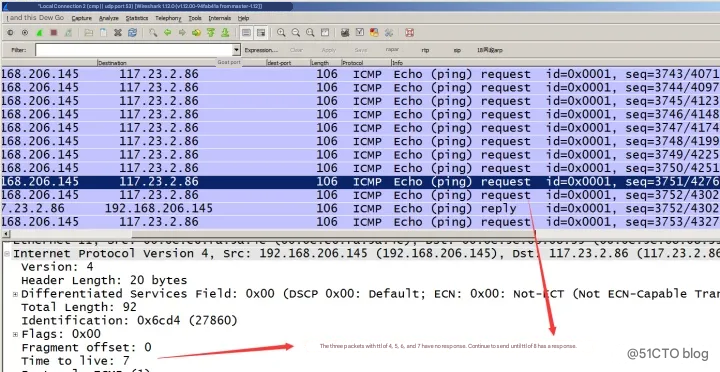720x372 pixels.
Task: Zoom out on the packet text
Action: pos(296,33)
